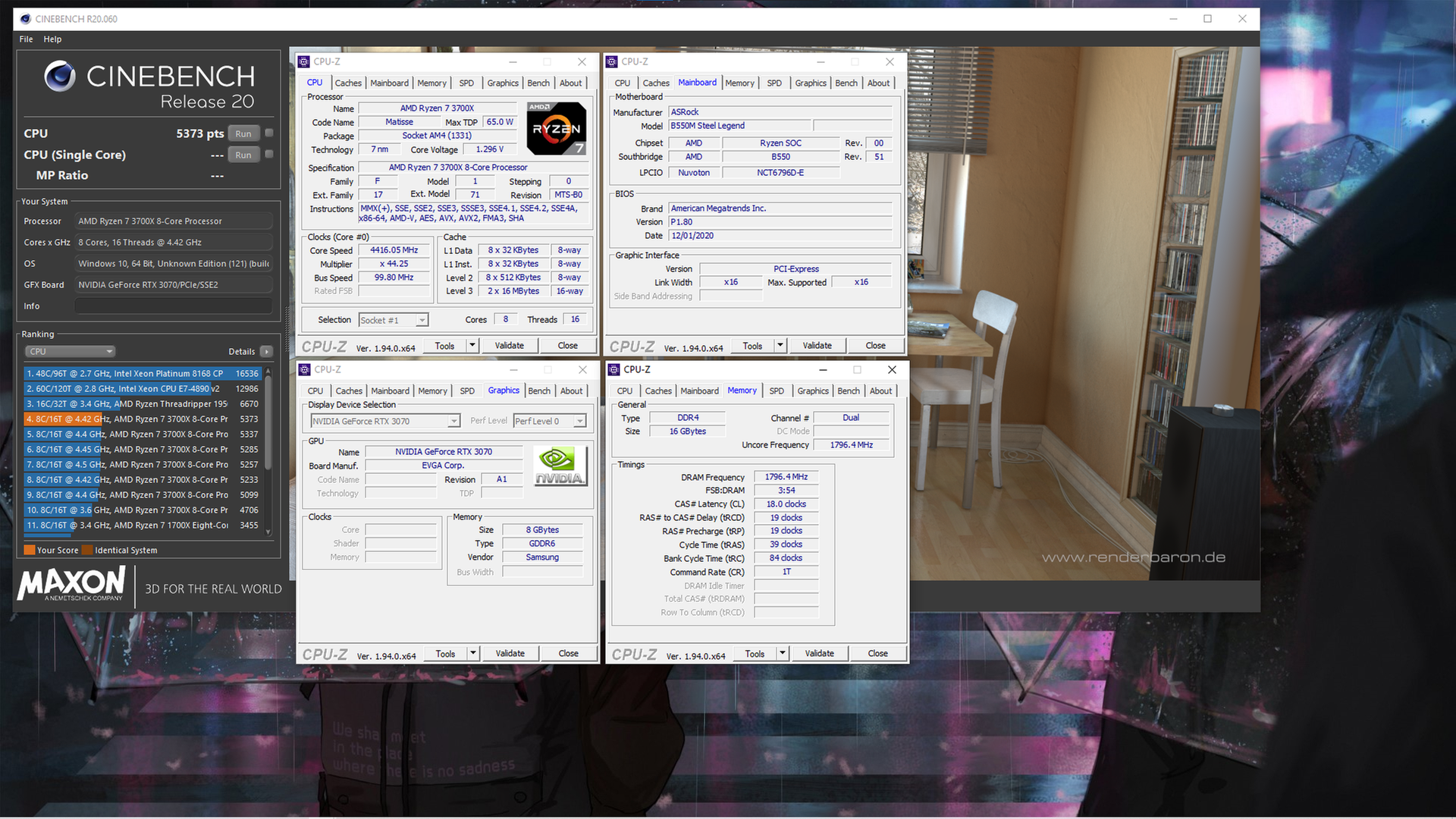Open the Cinebench File menu
The width and height of the screenshot is (1456, 819).
click(26, 39)
